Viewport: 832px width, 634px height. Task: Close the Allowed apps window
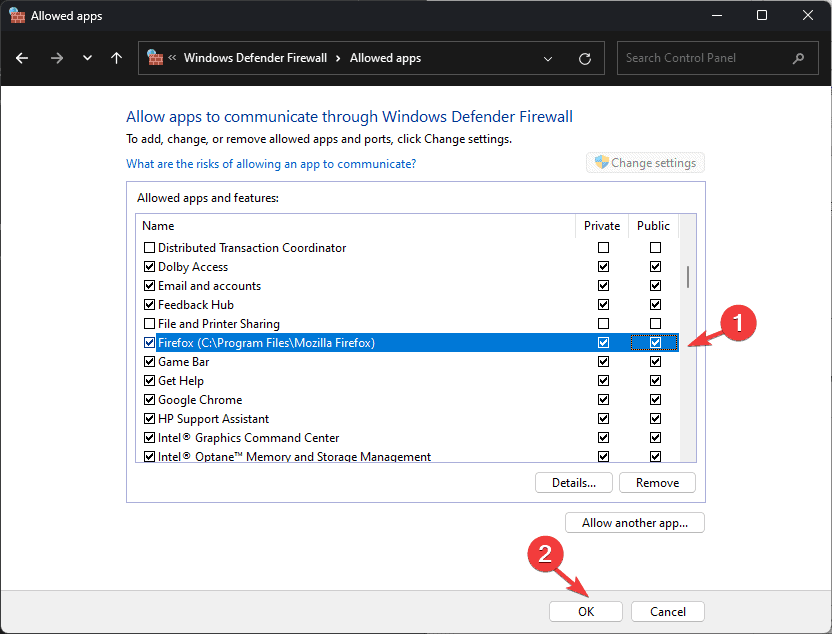click(807, 15)
